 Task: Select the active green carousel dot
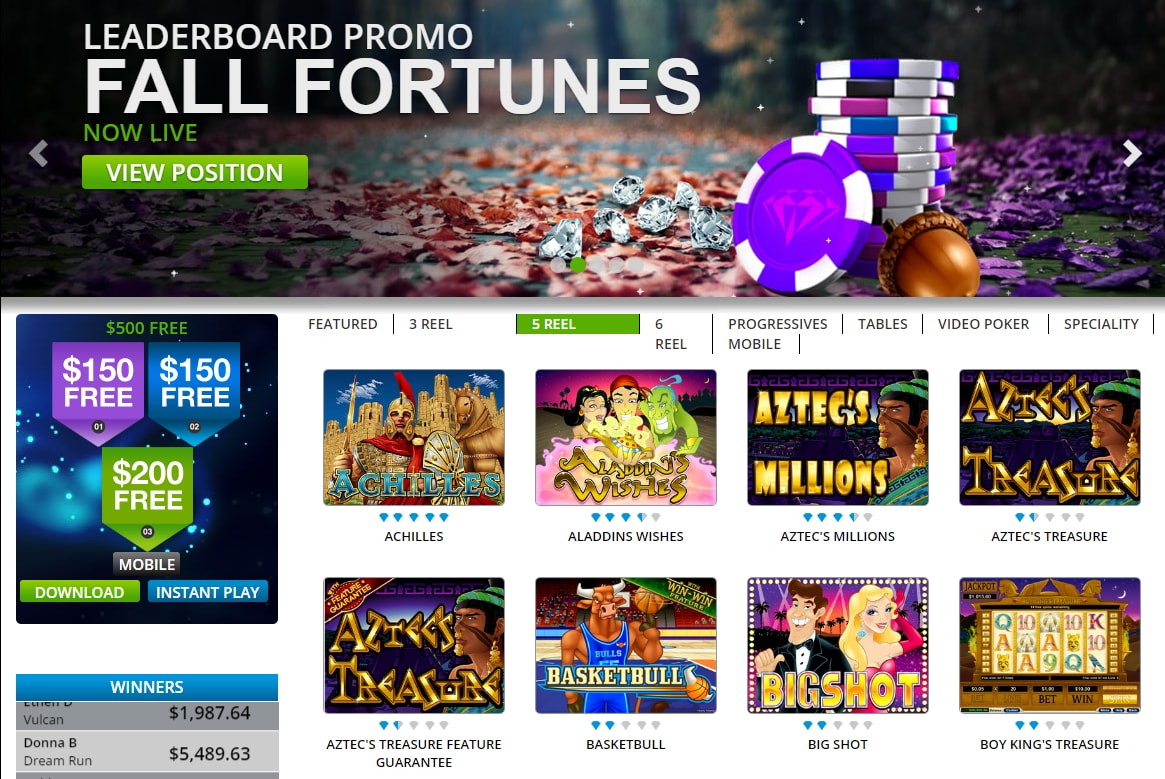click(x=578, y=264)
